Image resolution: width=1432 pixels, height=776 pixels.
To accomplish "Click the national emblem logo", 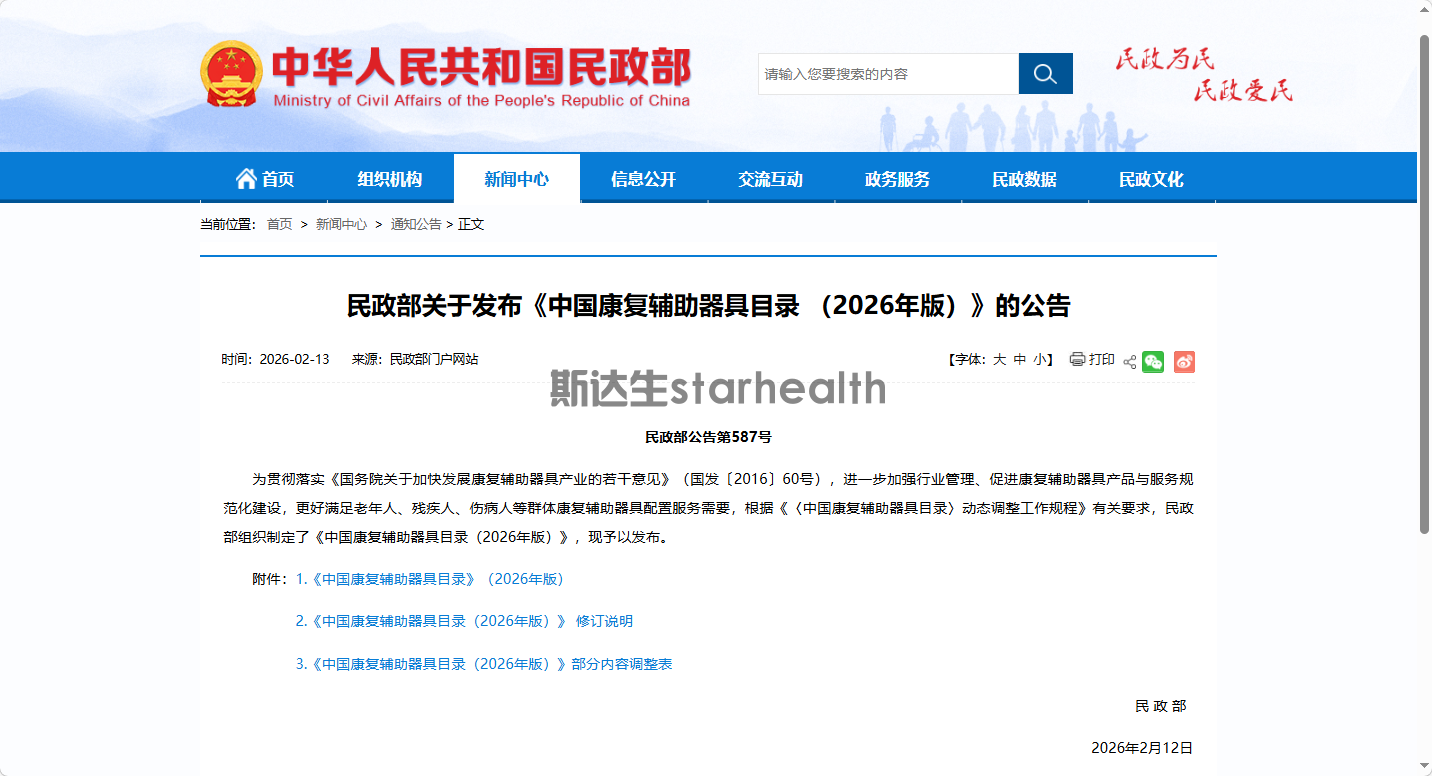I will pyautogui.click(x=231, y=74).
